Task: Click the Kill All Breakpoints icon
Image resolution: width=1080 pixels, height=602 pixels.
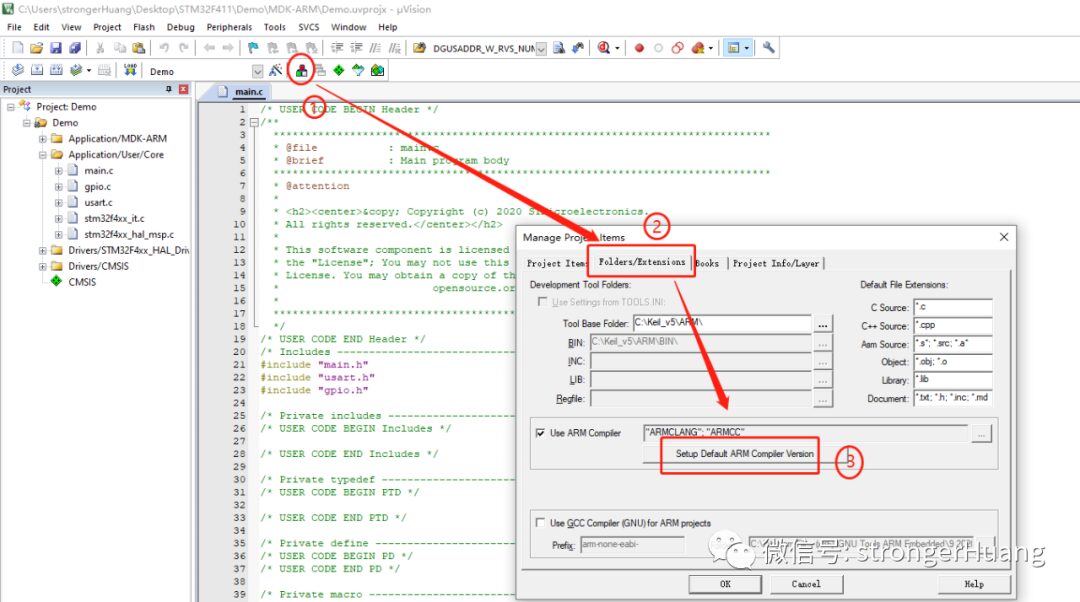Action: pos(698,48)
